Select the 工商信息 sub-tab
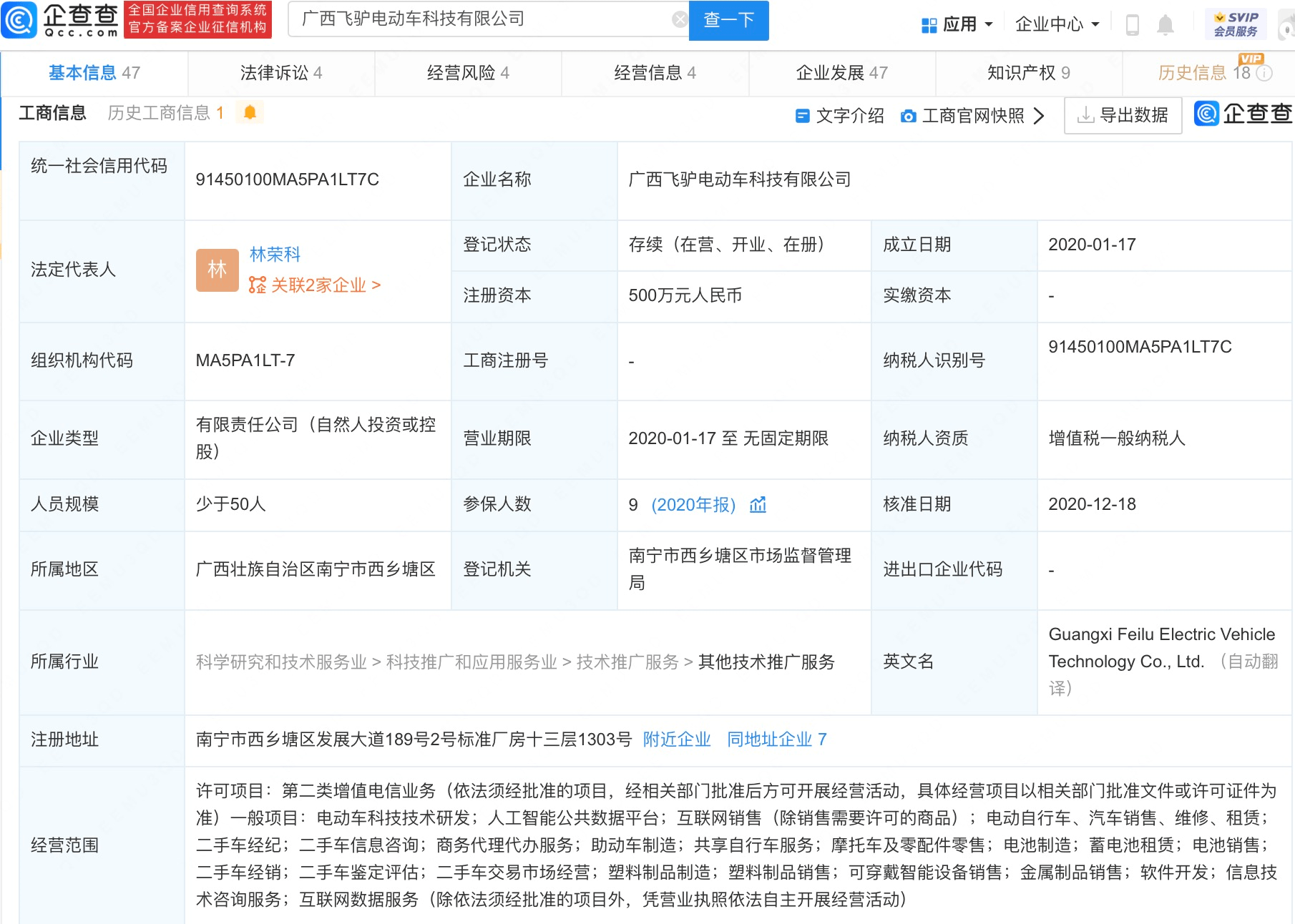The image size is (1295, 924). pyautogui.click(x=52, y=113)
